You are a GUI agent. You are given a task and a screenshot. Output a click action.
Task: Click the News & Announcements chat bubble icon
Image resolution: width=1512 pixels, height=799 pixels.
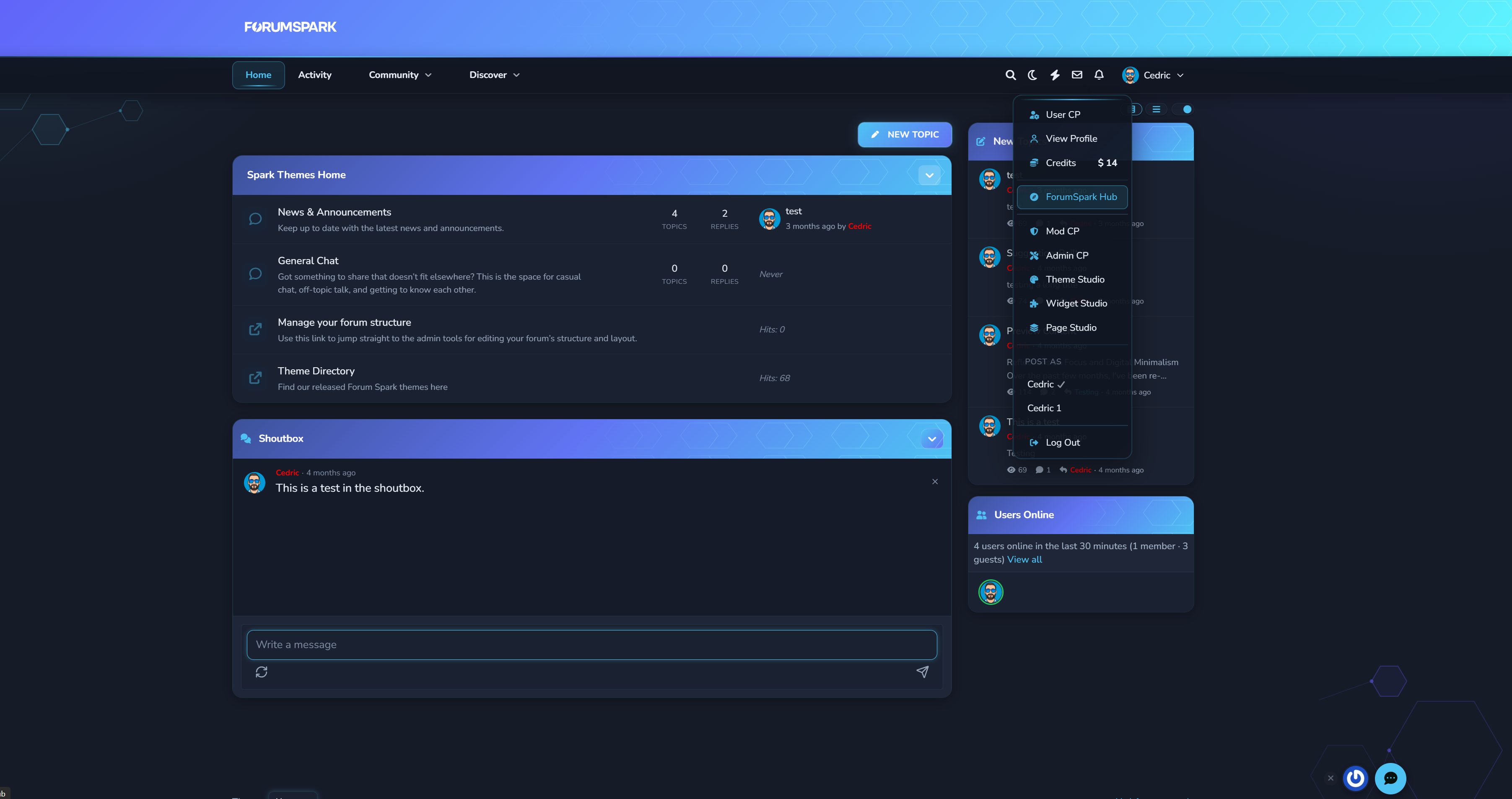pyautogui.click(x=255, y=219)
